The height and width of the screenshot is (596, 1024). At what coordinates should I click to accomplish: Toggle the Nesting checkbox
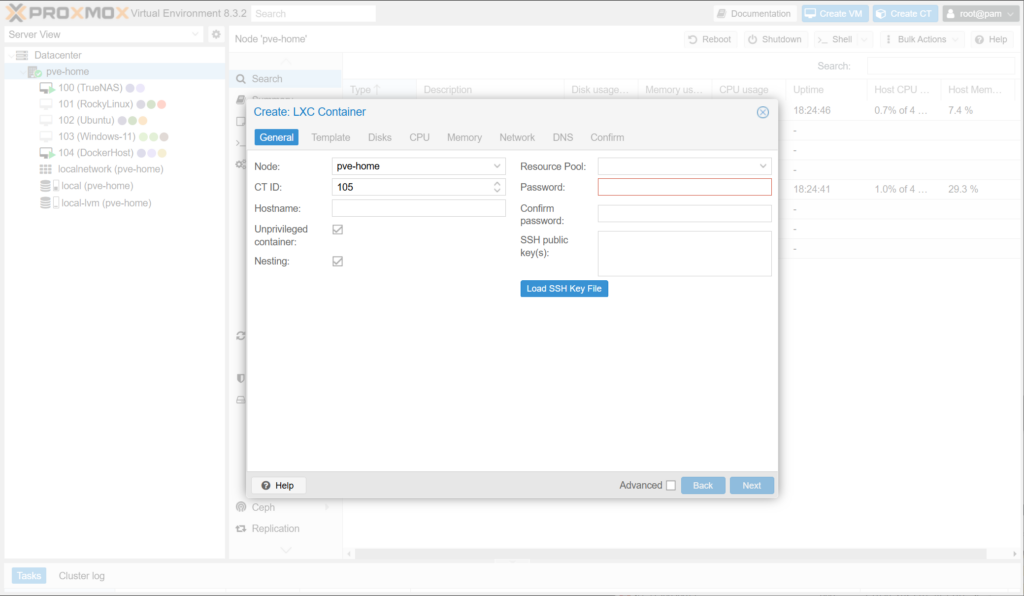pos(338,261)
